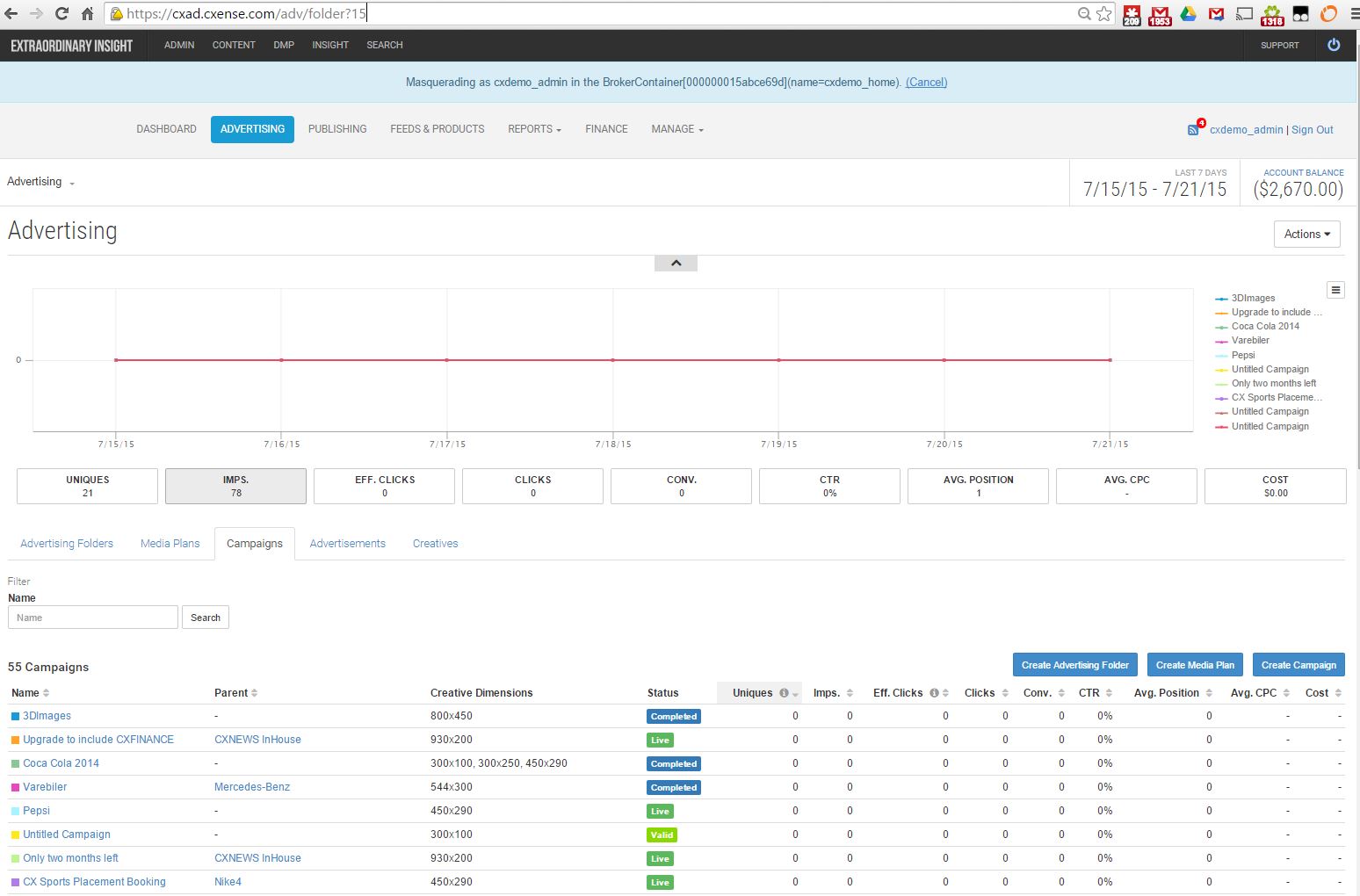Cancel masquerading via Cancel link

(x=926, y=82)
